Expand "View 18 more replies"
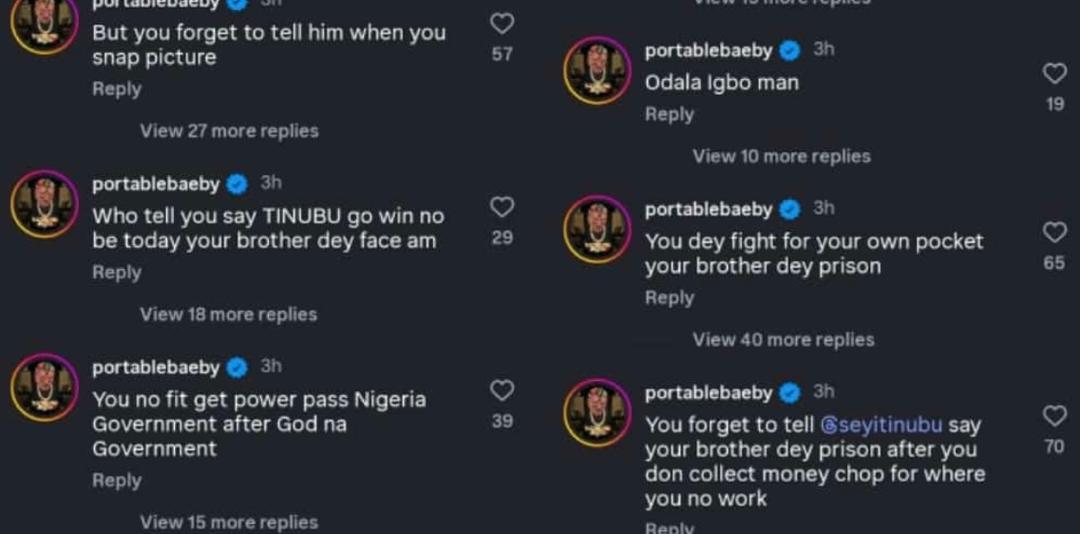The image size is (1080, 534). 228,314
